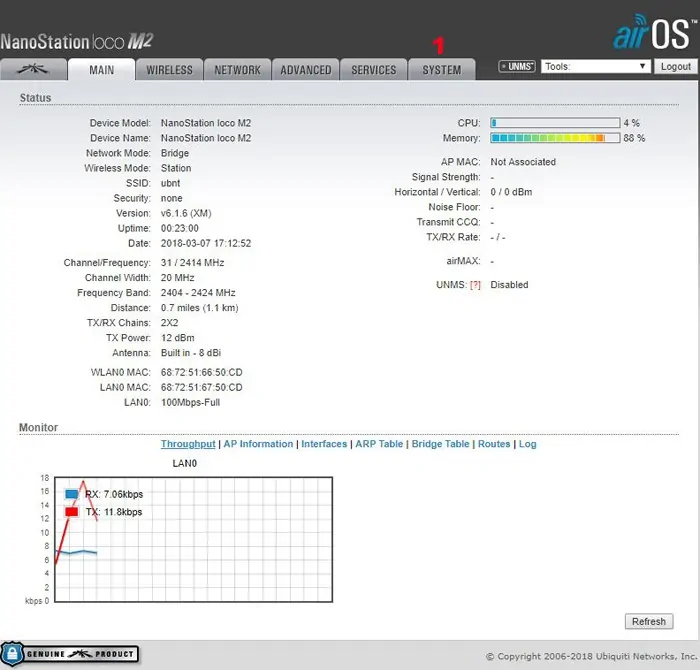Click the airOS logo
This screenshot has height=670, width=700.
point(654,34)
